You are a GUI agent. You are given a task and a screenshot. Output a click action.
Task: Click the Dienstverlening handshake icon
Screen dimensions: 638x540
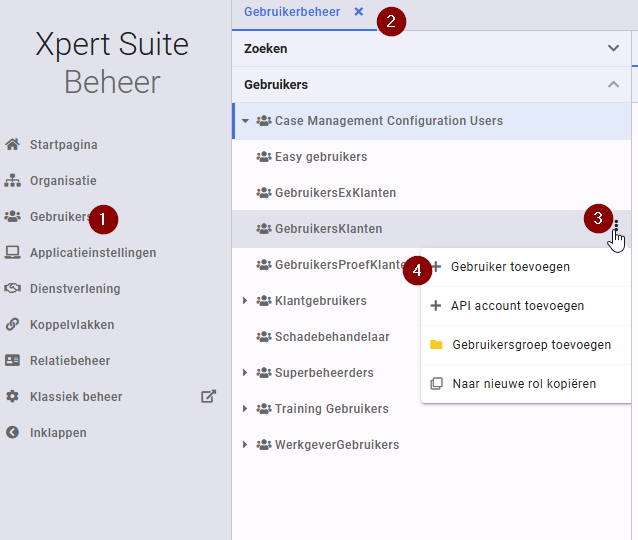[12, 288]
